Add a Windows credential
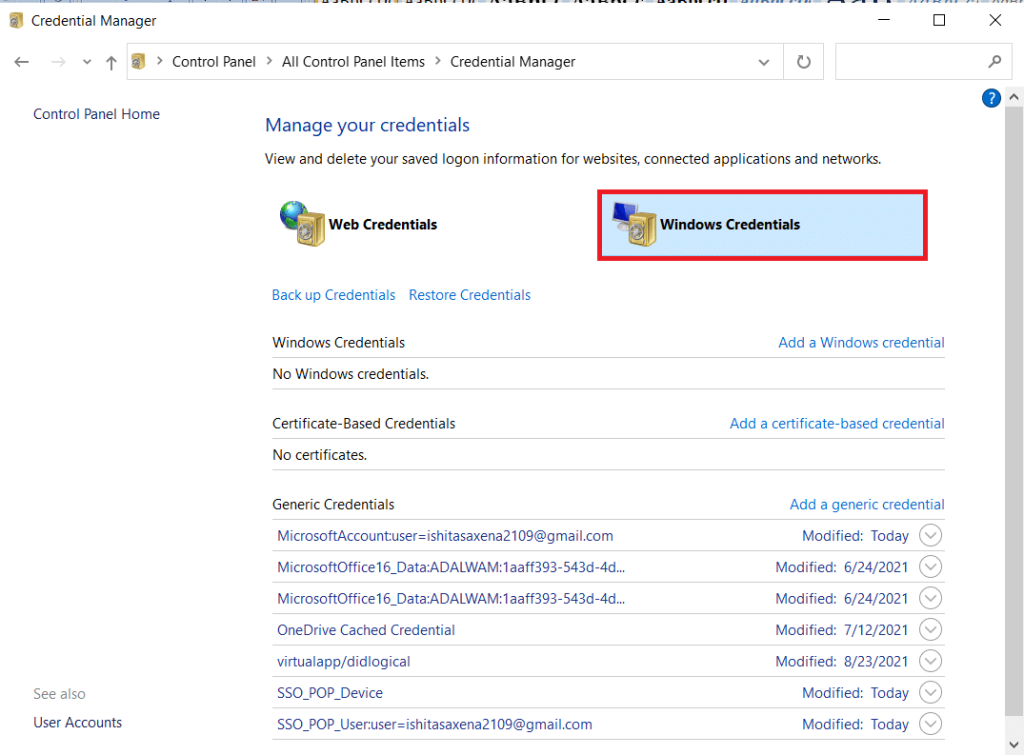Viewport: 1024px width, 755px height. click(861, 343)
